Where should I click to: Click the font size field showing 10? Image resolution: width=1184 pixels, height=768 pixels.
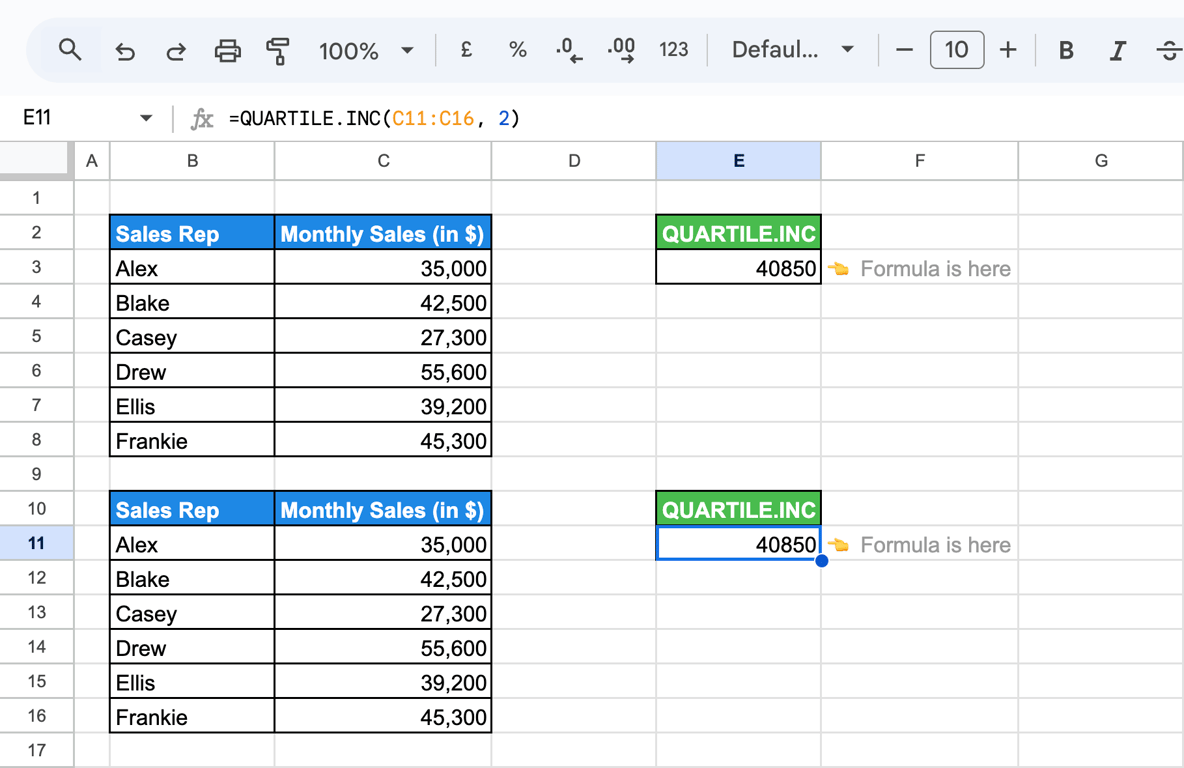point(957,50)
